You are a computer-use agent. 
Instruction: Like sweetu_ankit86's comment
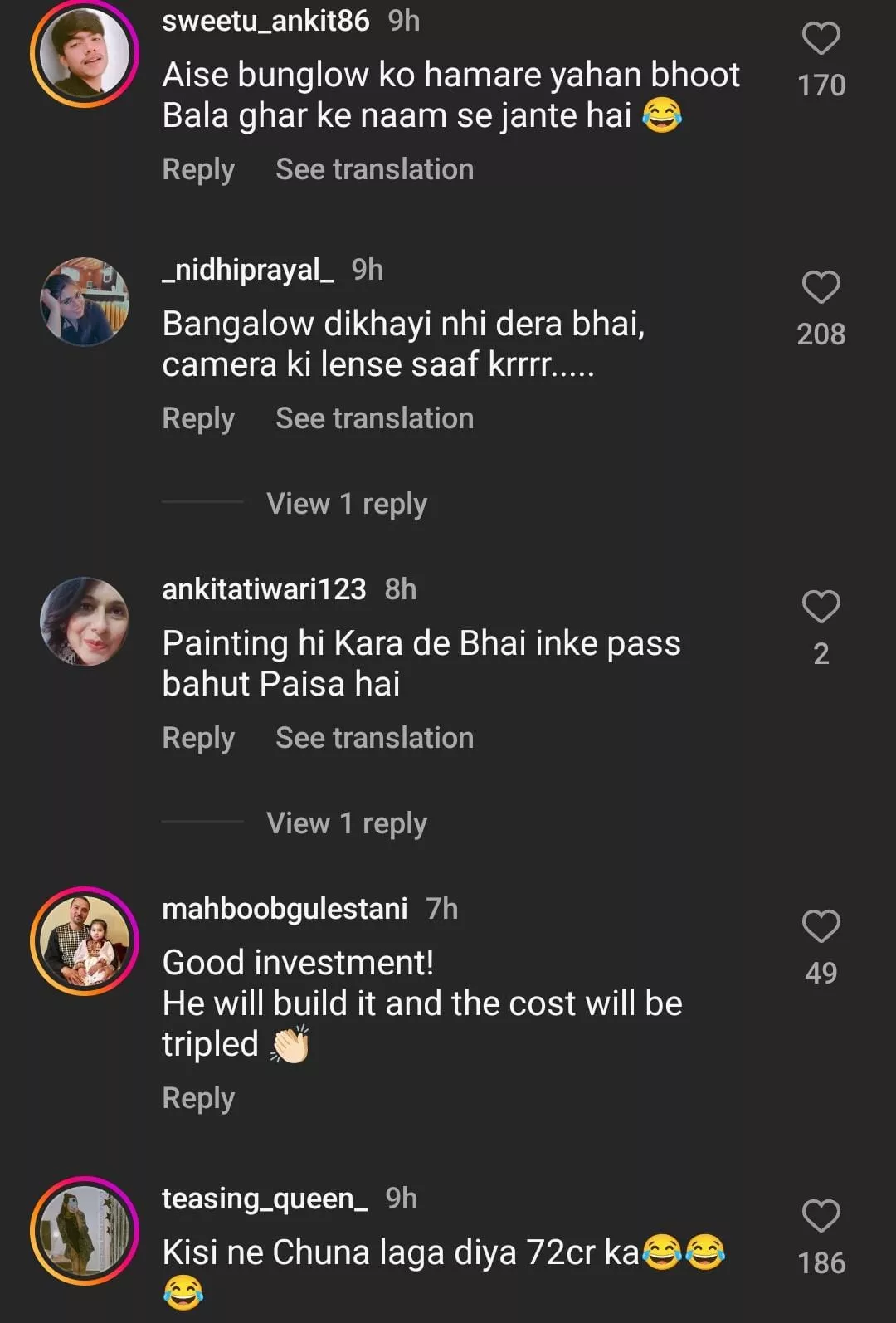(821, 39)
